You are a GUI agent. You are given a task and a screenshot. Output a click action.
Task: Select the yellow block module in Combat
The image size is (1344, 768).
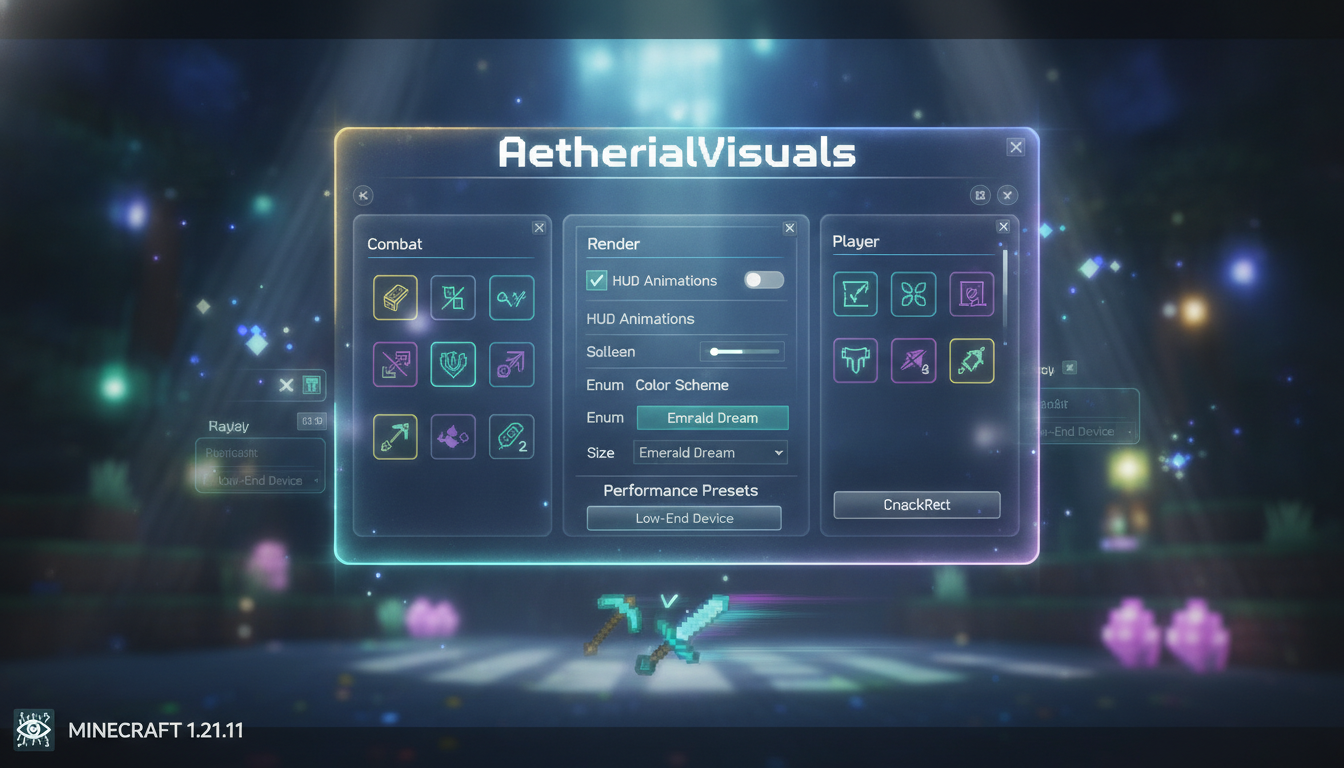pyautogui.click(x=395, y=297)
